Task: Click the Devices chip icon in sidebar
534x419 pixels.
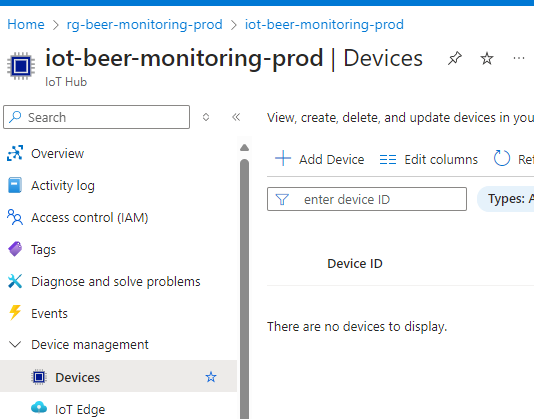Action: coord(39,377)
